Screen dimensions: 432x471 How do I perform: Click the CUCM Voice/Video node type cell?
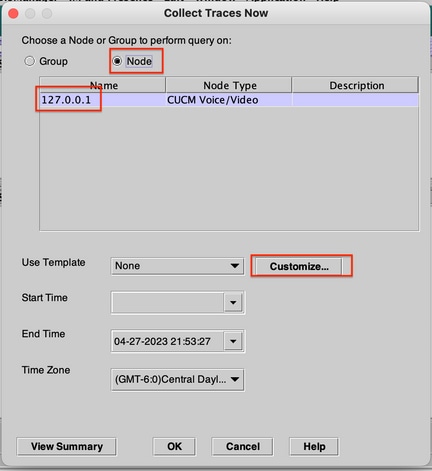pos(229,100)
